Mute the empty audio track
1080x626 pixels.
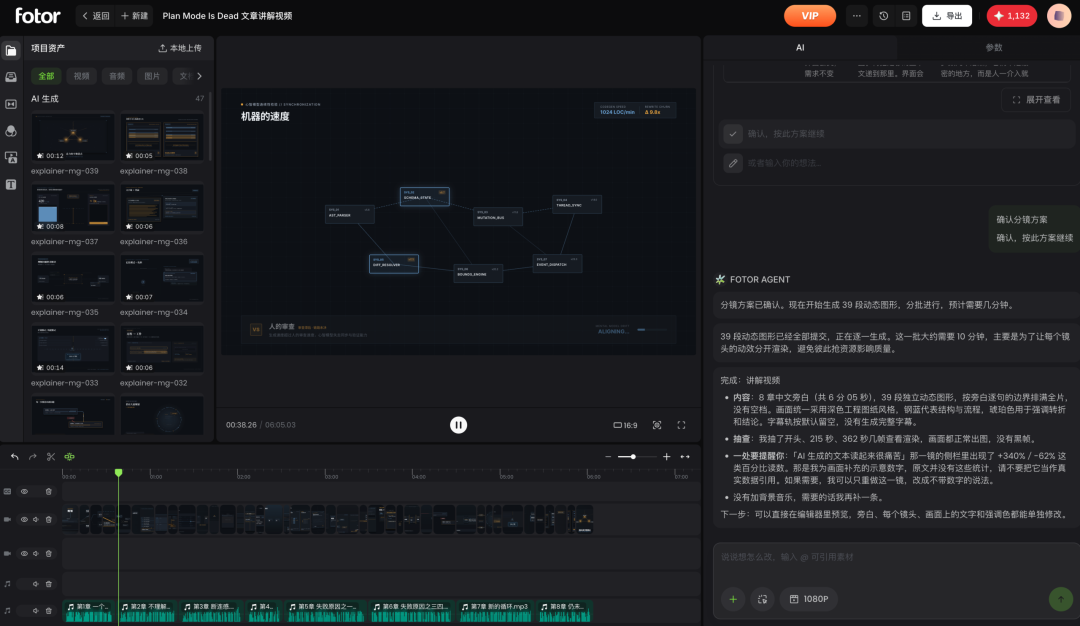tap(36, 584)
